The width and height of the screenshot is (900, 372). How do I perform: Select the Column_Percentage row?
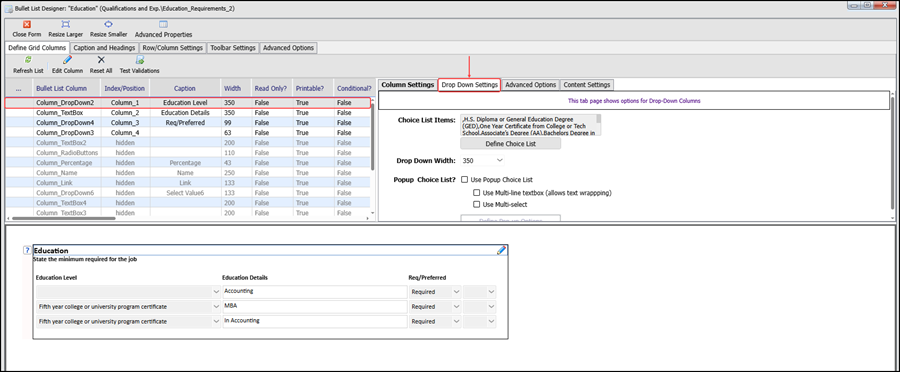click(x=188, y=163)
